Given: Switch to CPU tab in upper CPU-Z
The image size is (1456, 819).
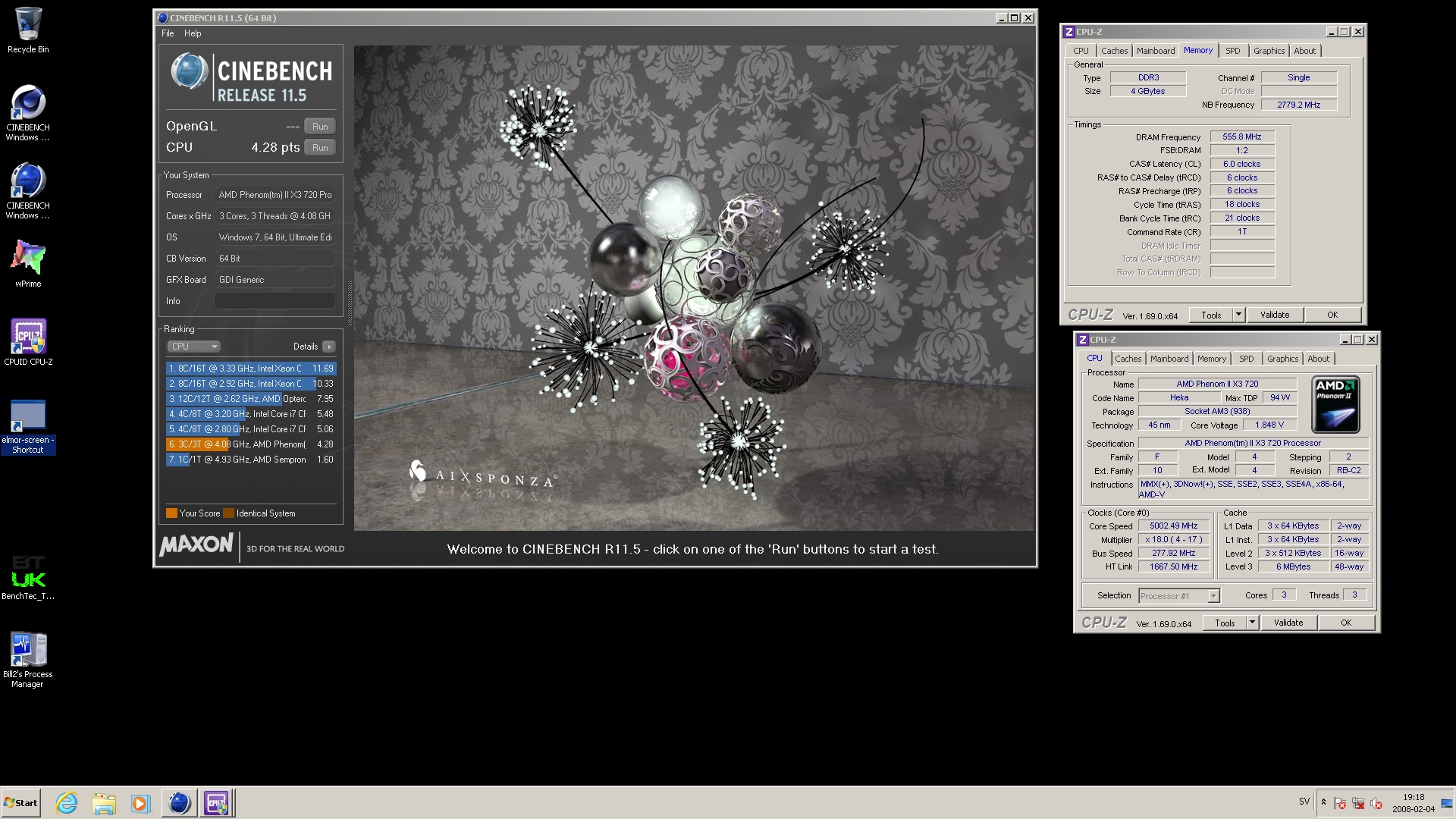Looking at the screenshot, I should coord(1081,51).
